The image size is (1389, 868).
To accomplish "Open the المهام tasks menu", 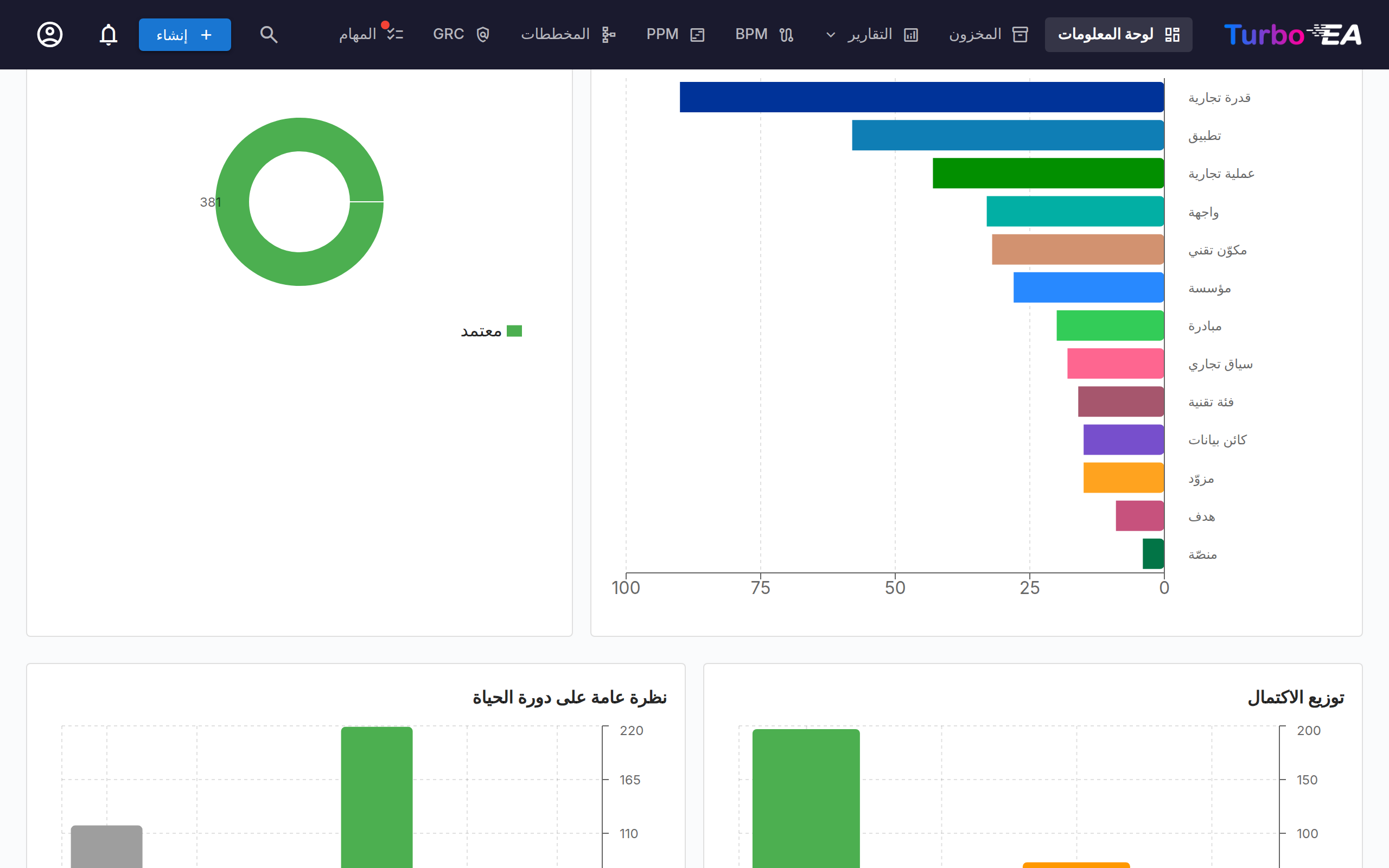I will coord(371,34).
